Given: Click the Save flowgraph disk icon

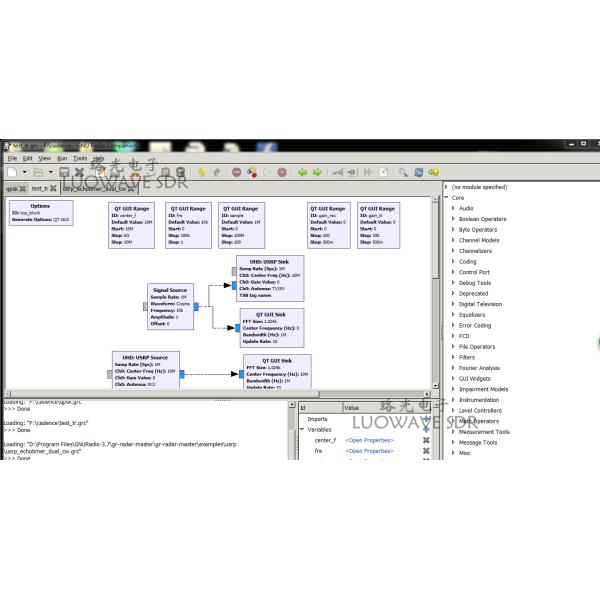Looking at the screenshot, I should click(64, 172).
